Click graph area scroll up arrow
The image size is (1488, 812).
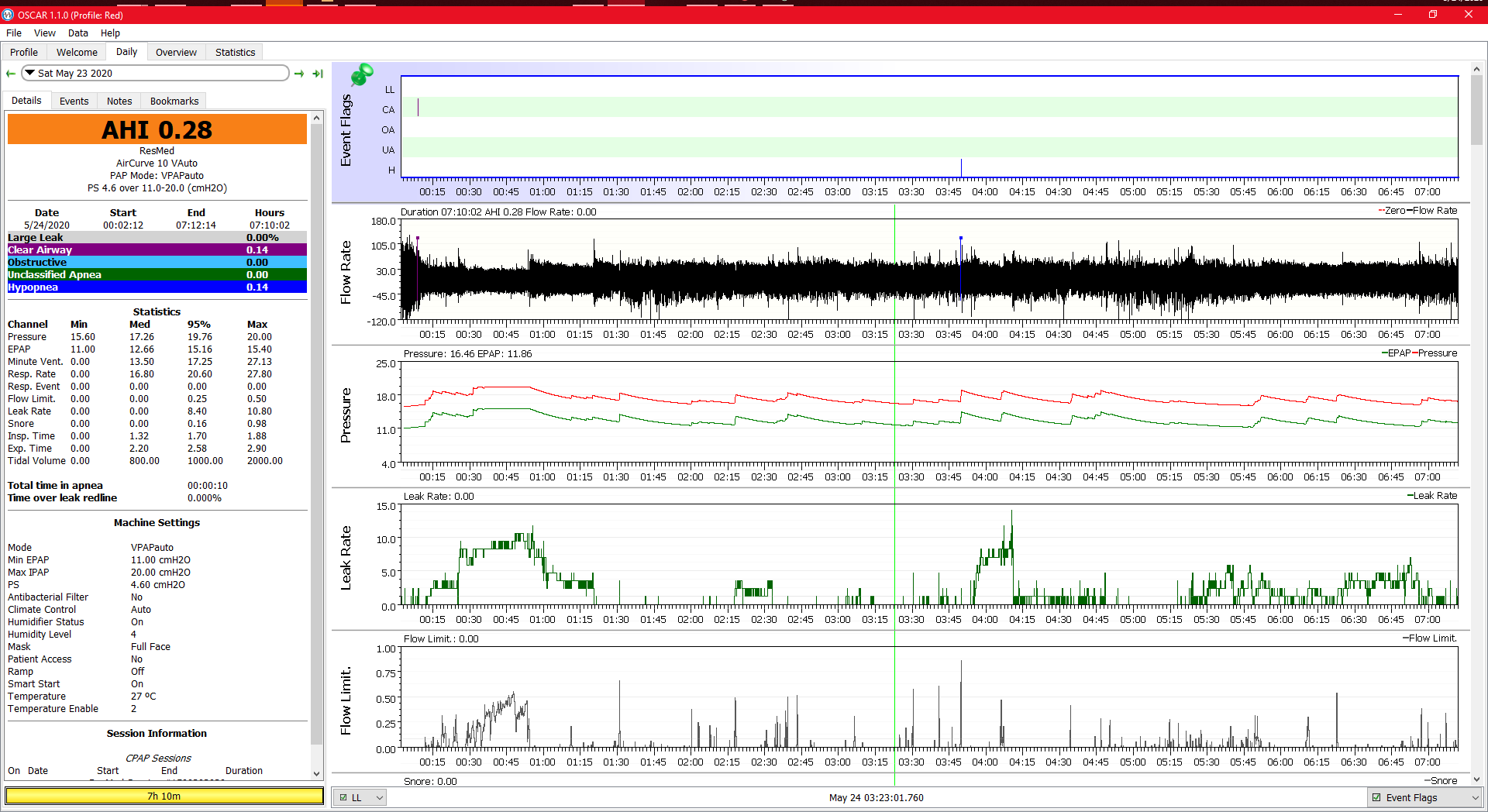pyautogui.click(x=1476, y=69)
